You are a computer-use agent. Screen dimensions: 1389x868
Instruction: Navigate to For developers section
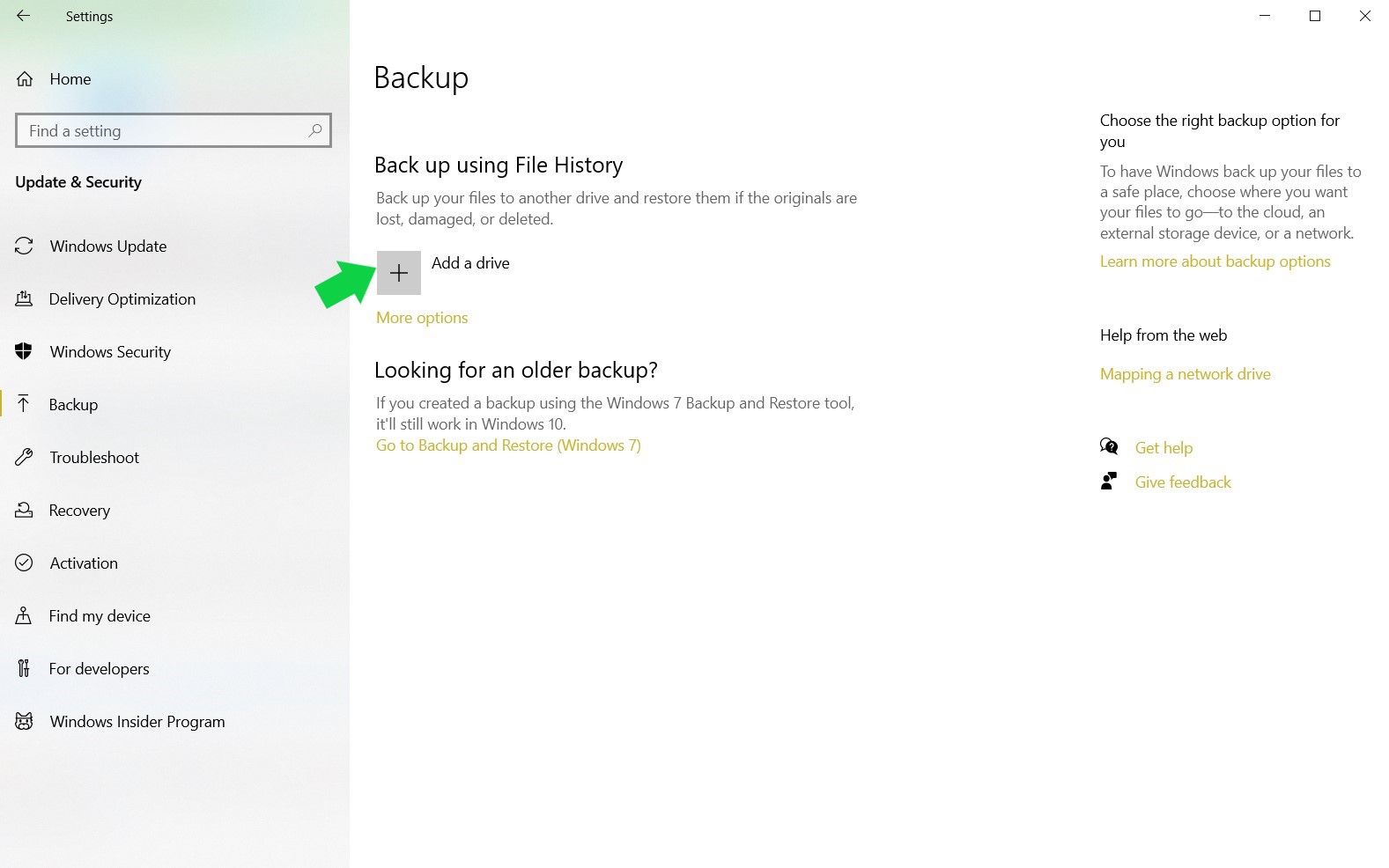99,669
